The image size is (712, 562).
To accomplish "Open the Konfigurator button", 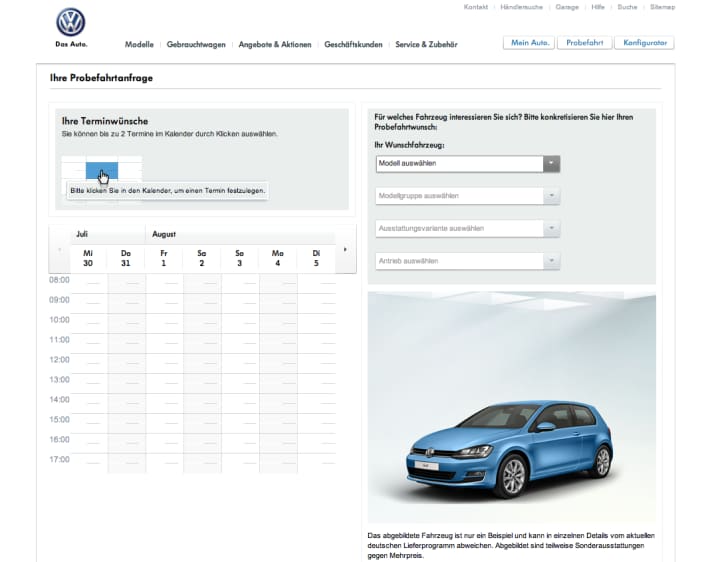I will (x=644, y=43).
